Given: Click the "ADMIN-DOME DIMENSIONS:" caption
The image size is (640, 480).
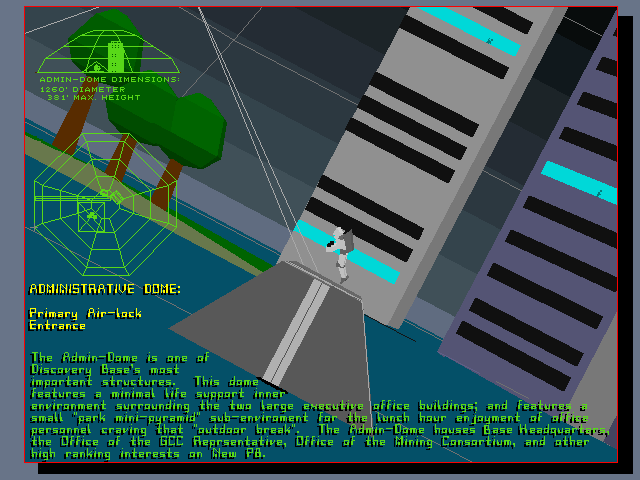Looking at the screenshot, I should [109, 79].
